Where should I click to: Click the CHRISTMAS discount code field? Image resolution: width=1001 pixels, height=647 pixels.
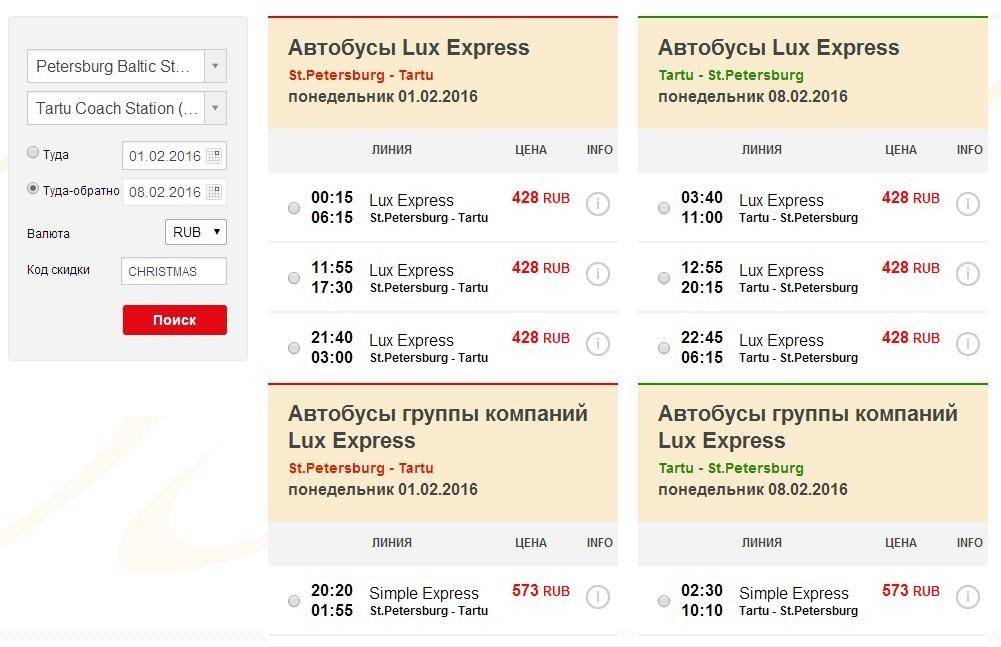[x=174, y=271]
